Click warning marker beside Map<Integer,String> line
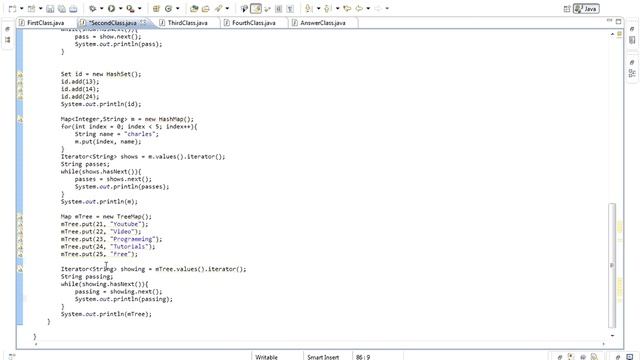This screenshot has width=640, height=360. 20,119
